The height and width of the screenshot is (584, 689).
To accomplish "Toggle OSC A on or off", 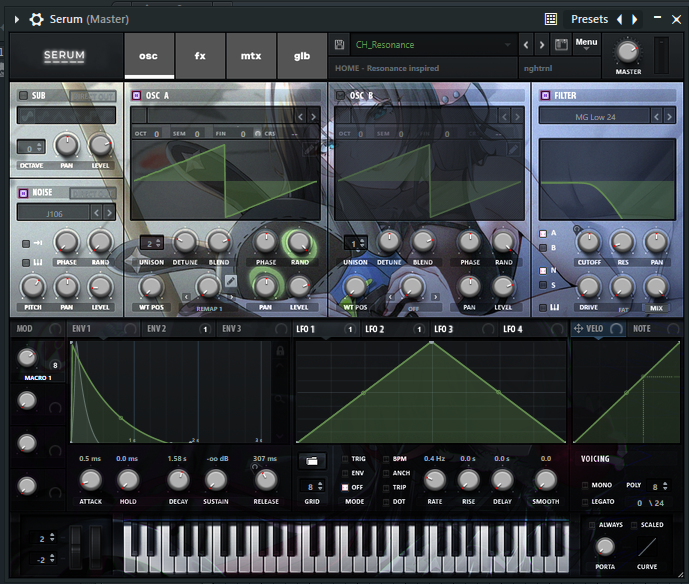I will pos(136,95).
